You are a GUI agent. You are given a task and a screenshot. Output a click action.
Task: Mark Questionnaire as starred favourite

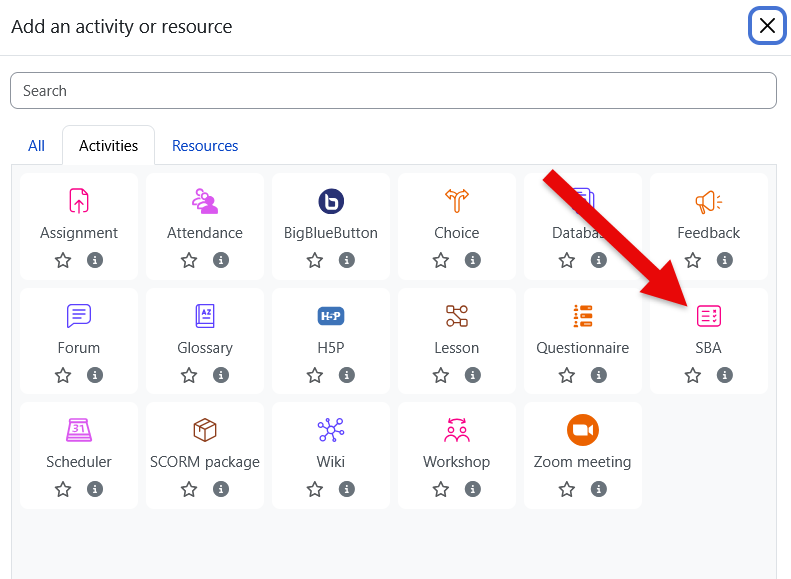click(567, 375)
